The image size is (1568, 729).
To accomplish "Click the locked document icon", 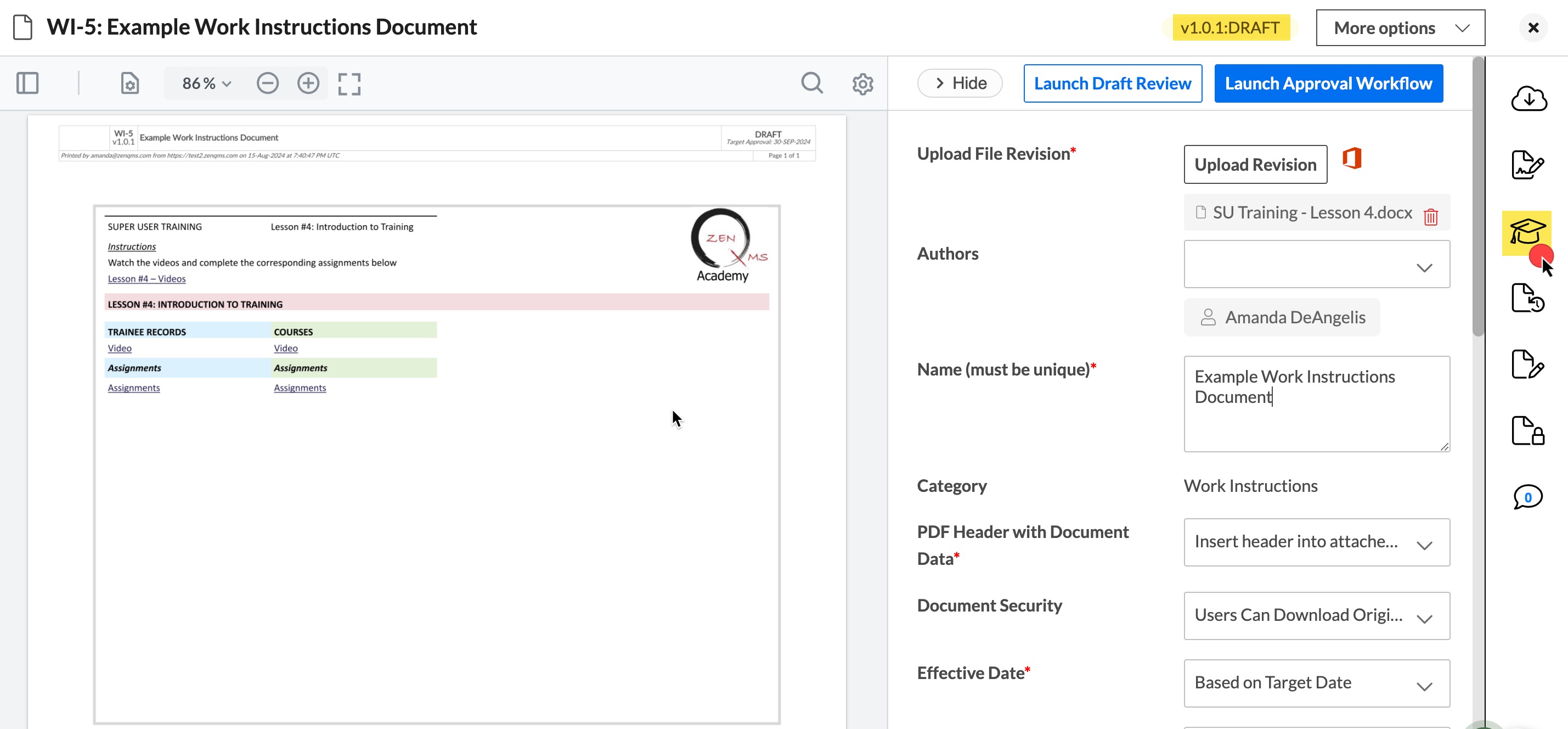I will click(x=1527, y=430).
